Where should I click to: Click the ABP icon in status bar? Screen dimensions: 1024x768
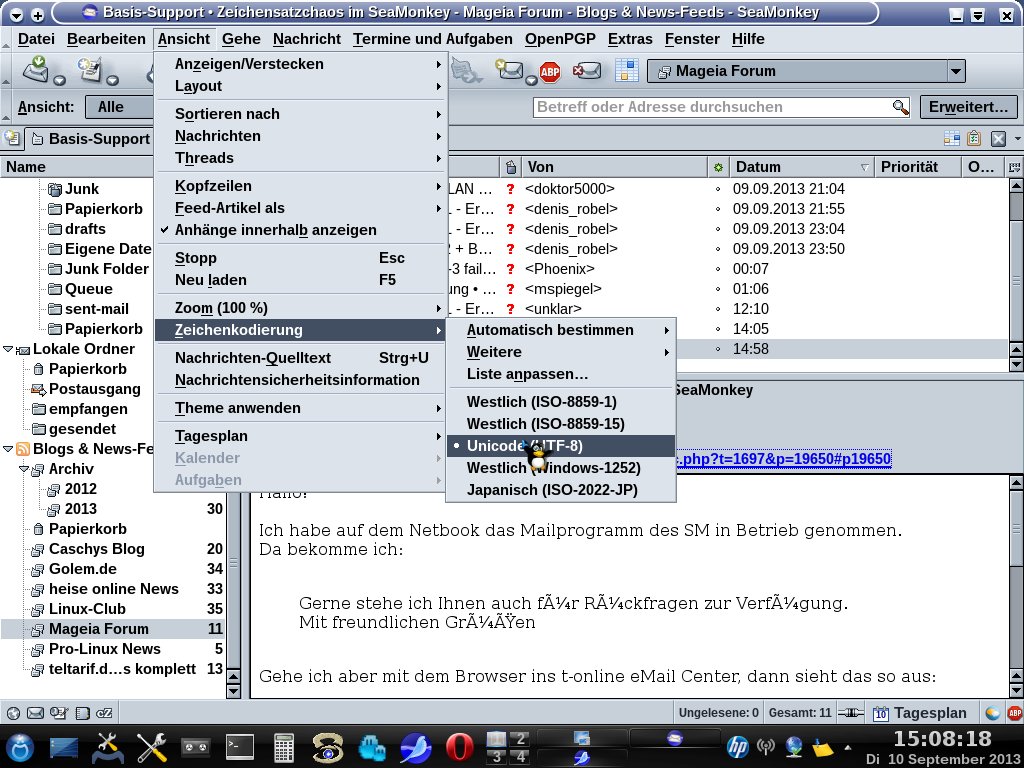(1014, 713)
